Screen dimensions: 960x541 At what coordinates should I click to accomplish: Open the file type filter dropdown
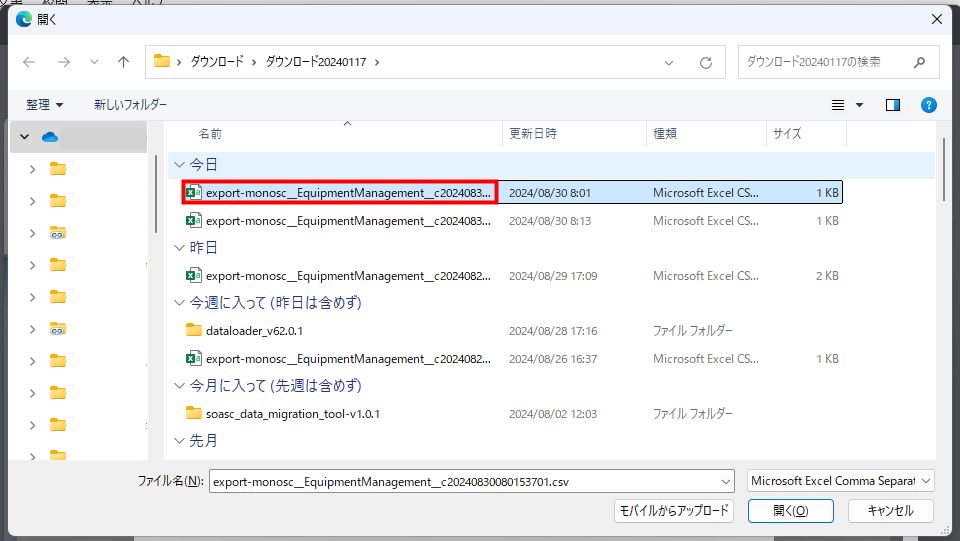click(840, 481)
